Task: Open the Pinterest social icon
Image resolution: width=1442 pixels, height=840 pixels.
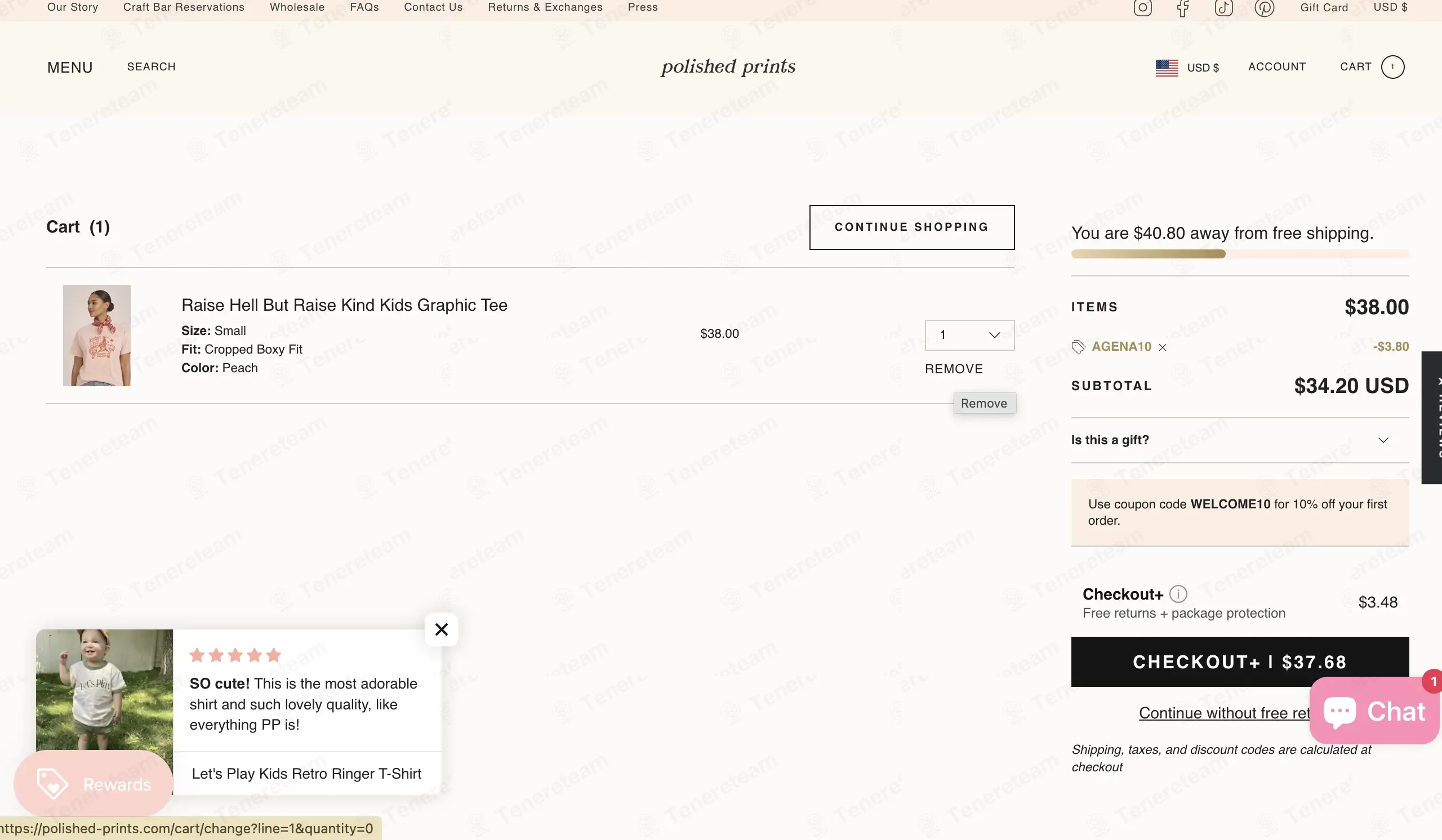Action: [1264, 8]
